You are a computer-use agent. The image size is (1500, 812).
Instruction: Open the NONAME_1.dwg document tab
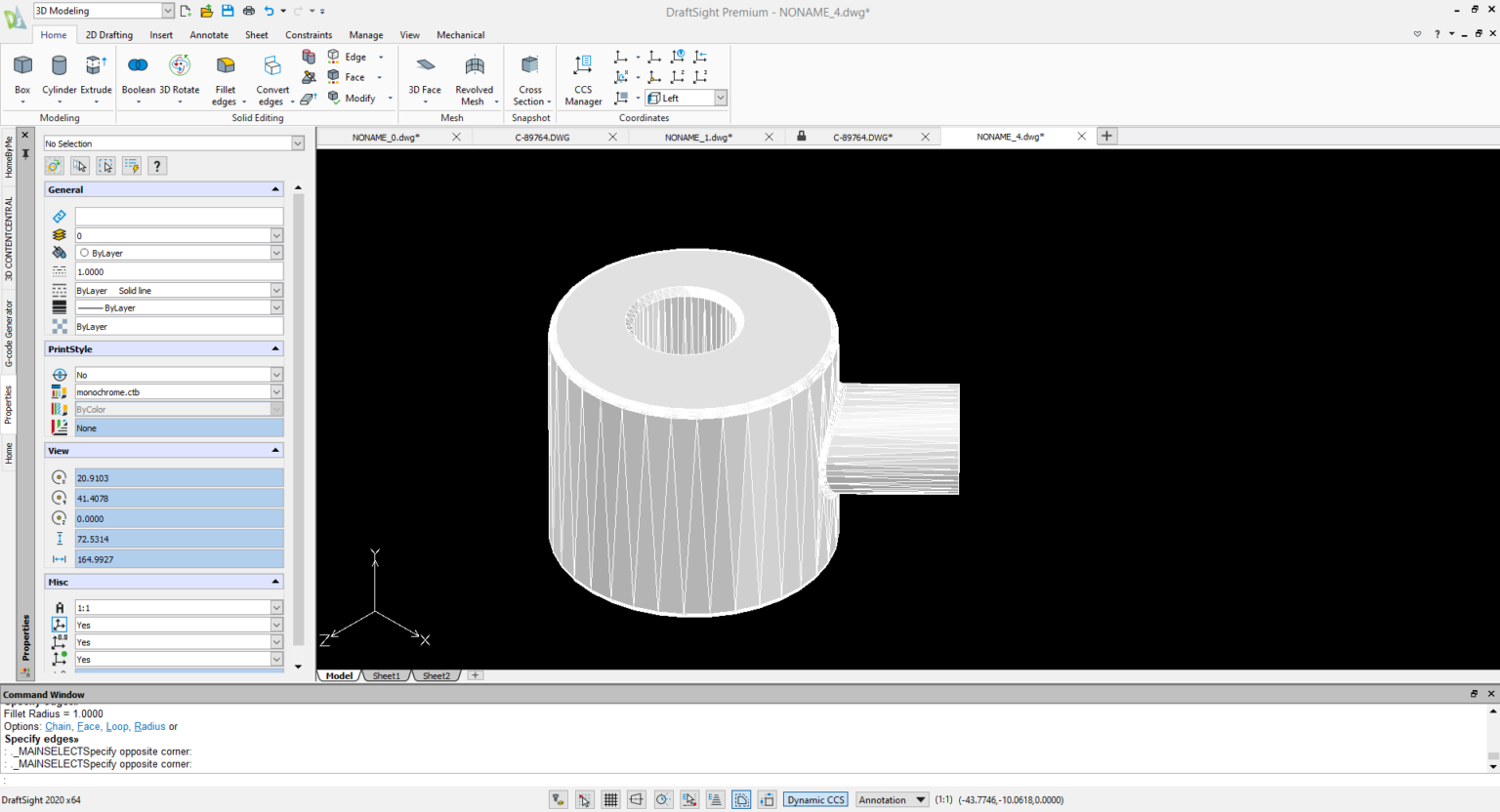pyautogui.click(x=698, y=138)
